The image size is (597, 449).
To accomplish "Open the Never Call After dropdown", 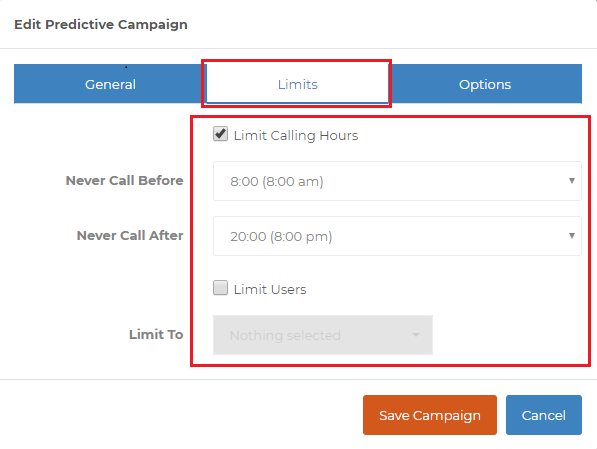I will 397,236.
